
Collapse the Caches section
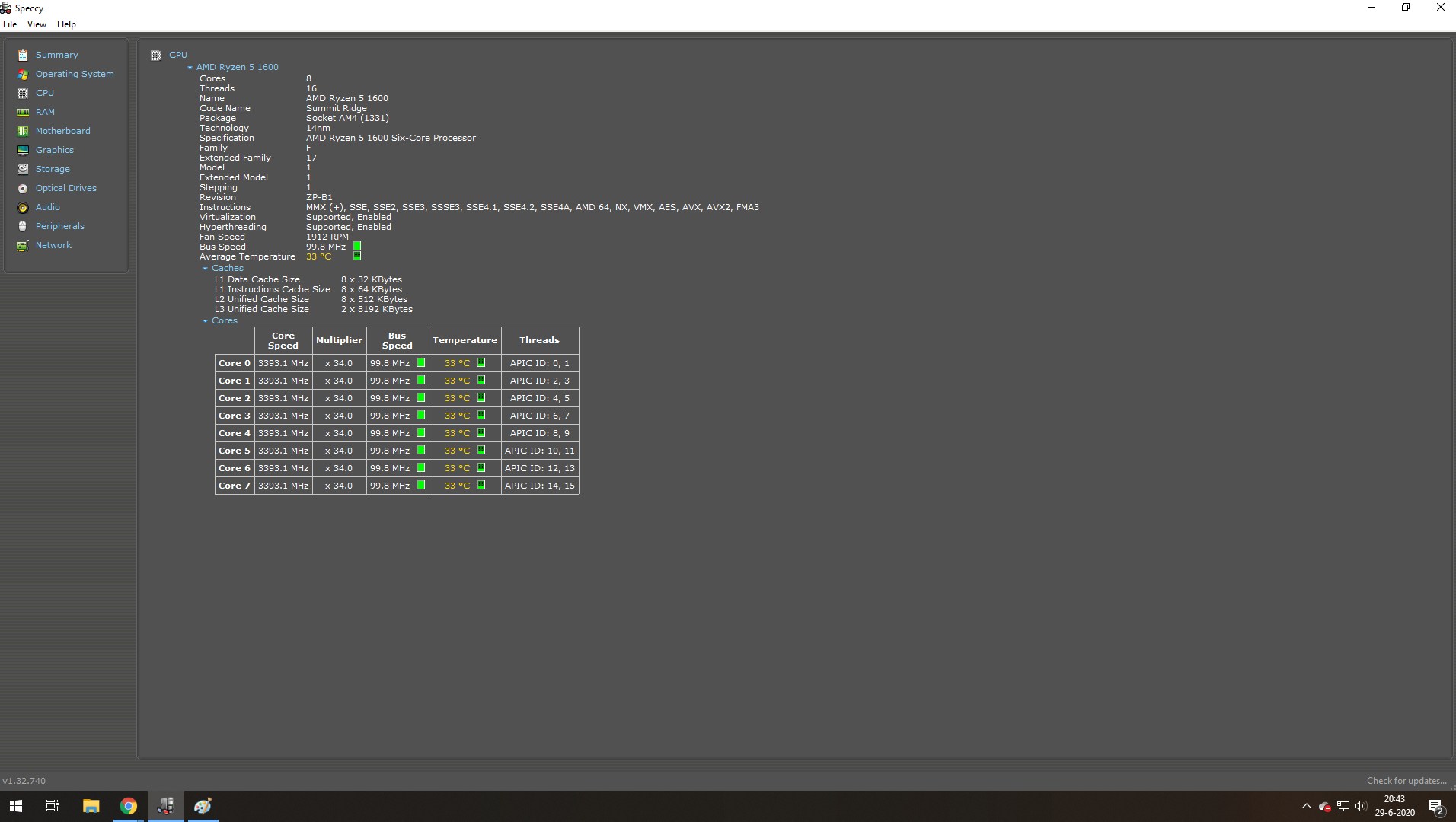(x=205, y=268)
